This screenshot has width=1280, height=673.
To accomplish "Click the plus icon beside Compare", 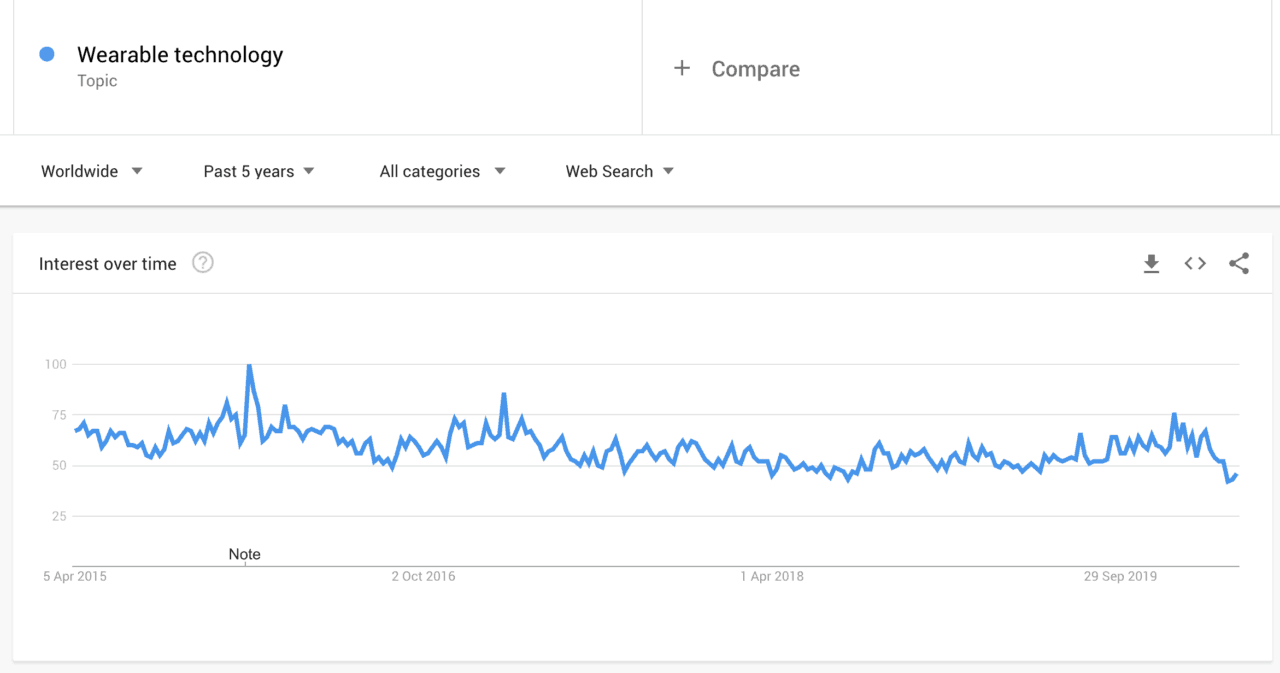I will (x=682, y=68).
